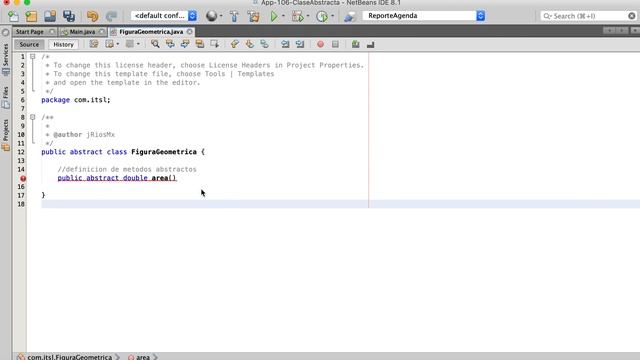Expand the Profile Project dropdown arrow
640x360 pixels.
pos(332,16)
